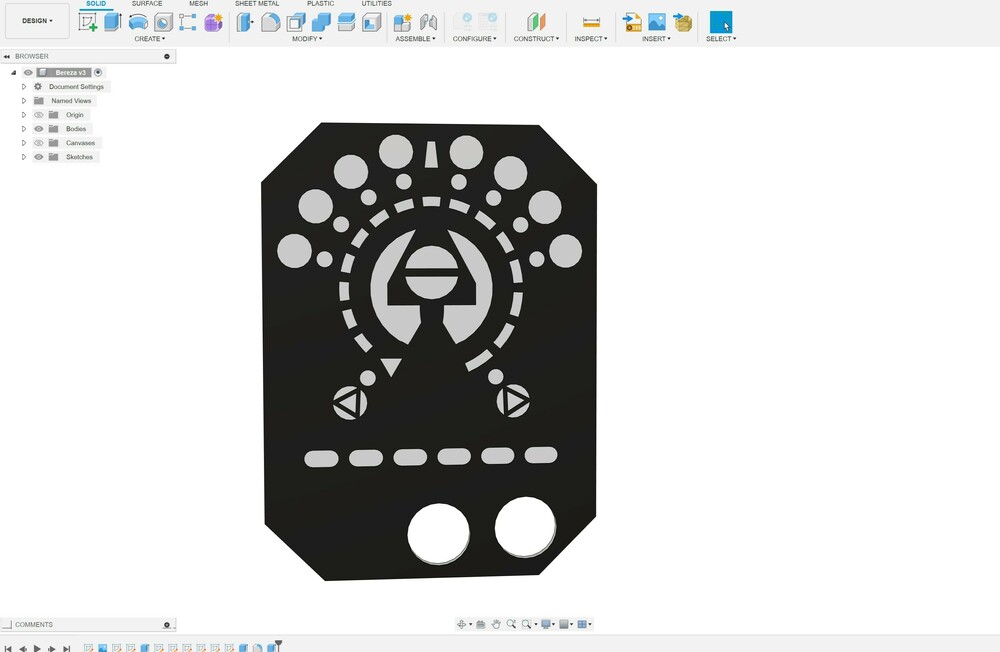The width and height of the screenshot is (1000, 652).
Task: Open the Design workspace dropdown
Action: click(x=37, y=21)
